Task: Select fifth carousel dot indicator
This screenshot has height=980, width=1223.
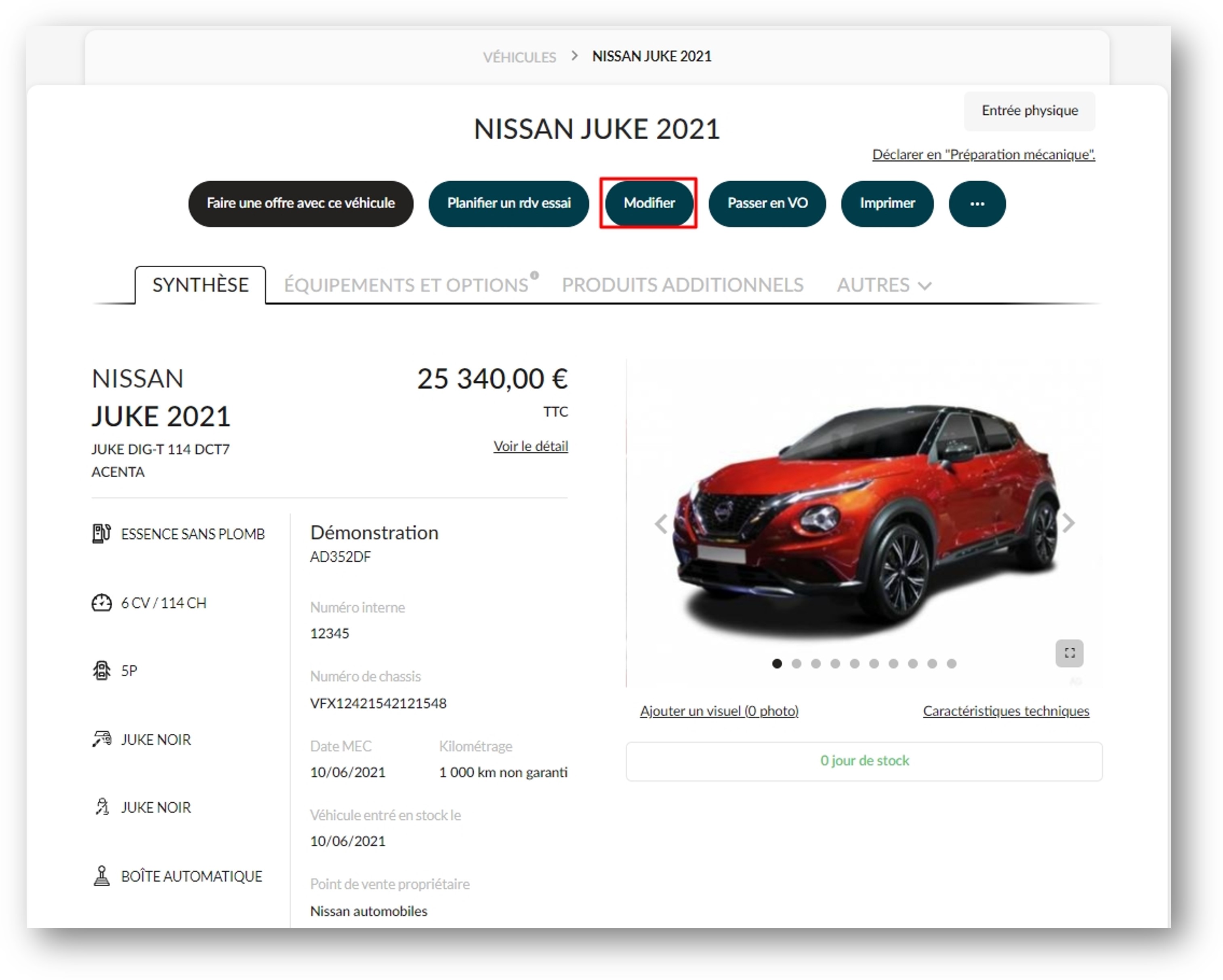Action: click(854, 663)
